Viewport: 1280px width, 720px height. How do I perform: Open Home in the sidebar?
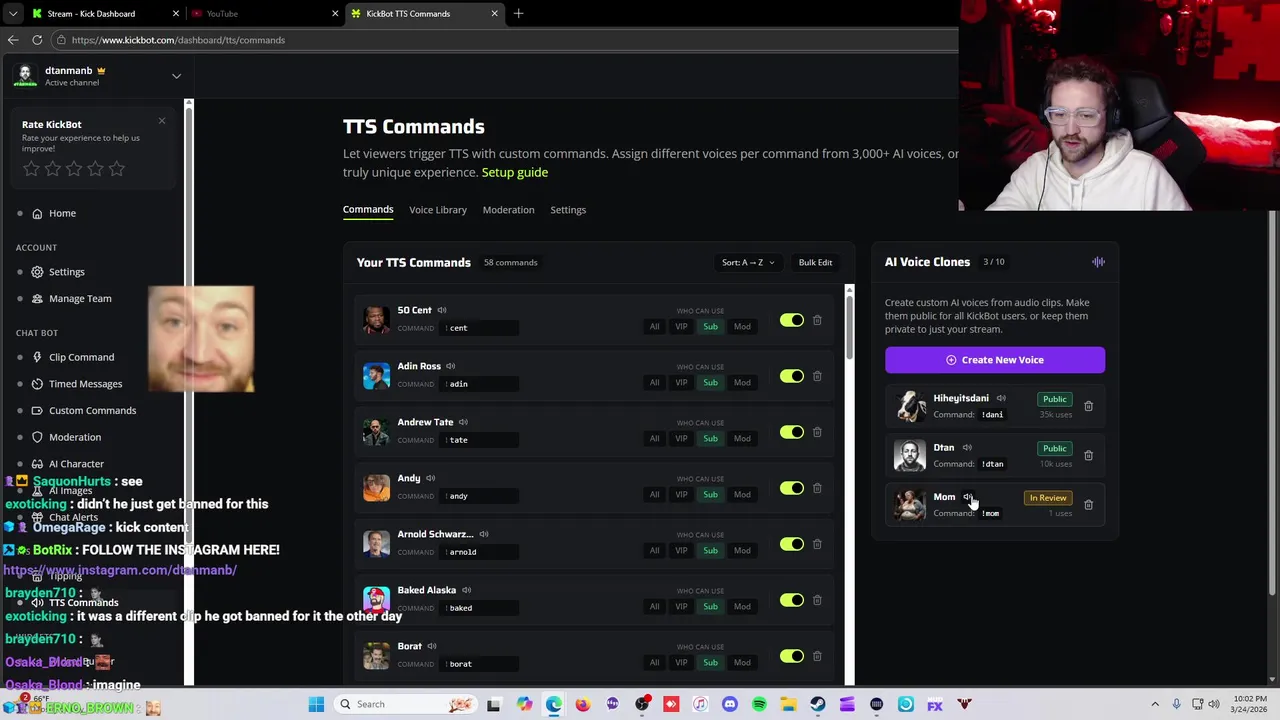click(62, 213)
